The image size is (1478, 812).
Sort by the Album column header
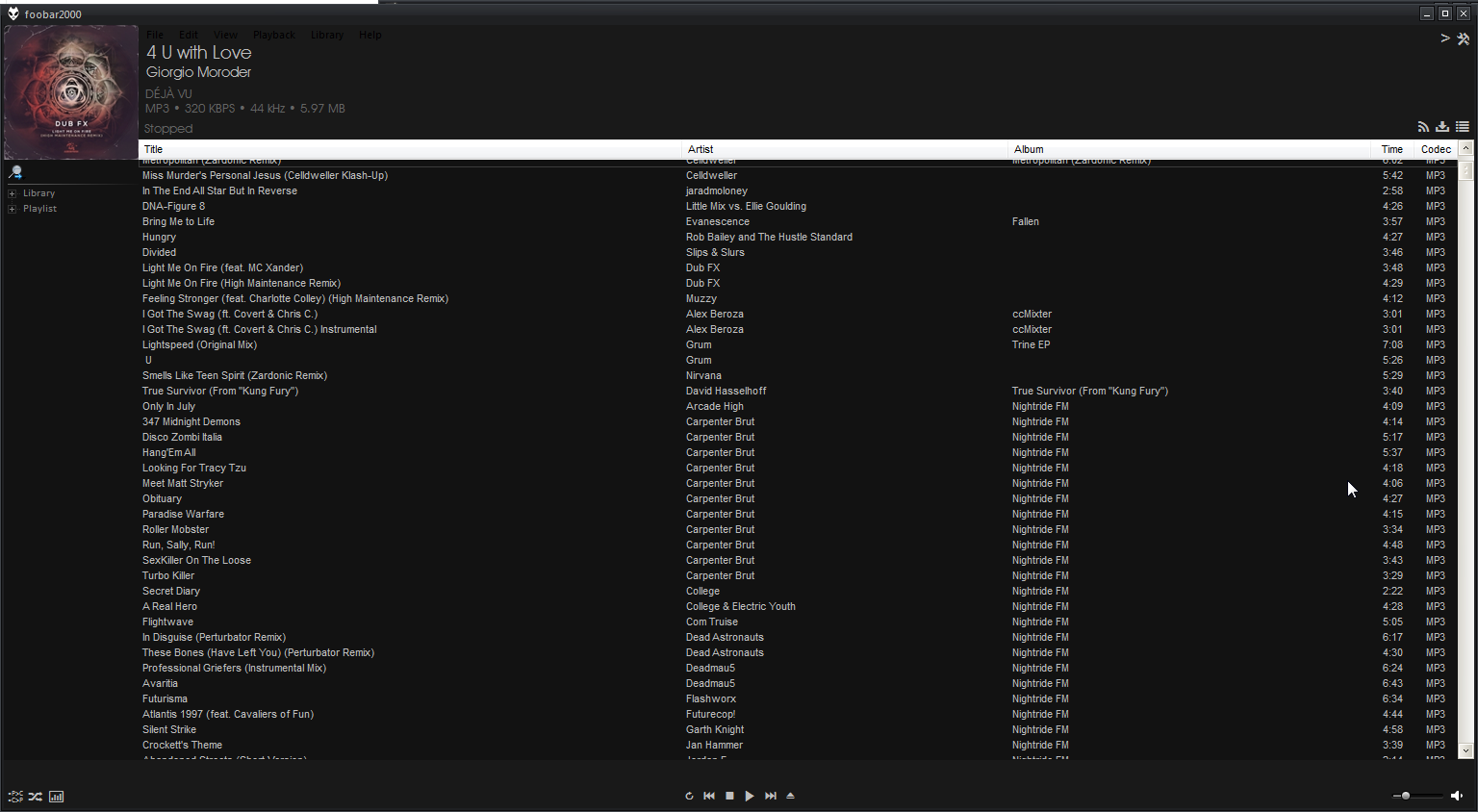tap(1189, 149)
